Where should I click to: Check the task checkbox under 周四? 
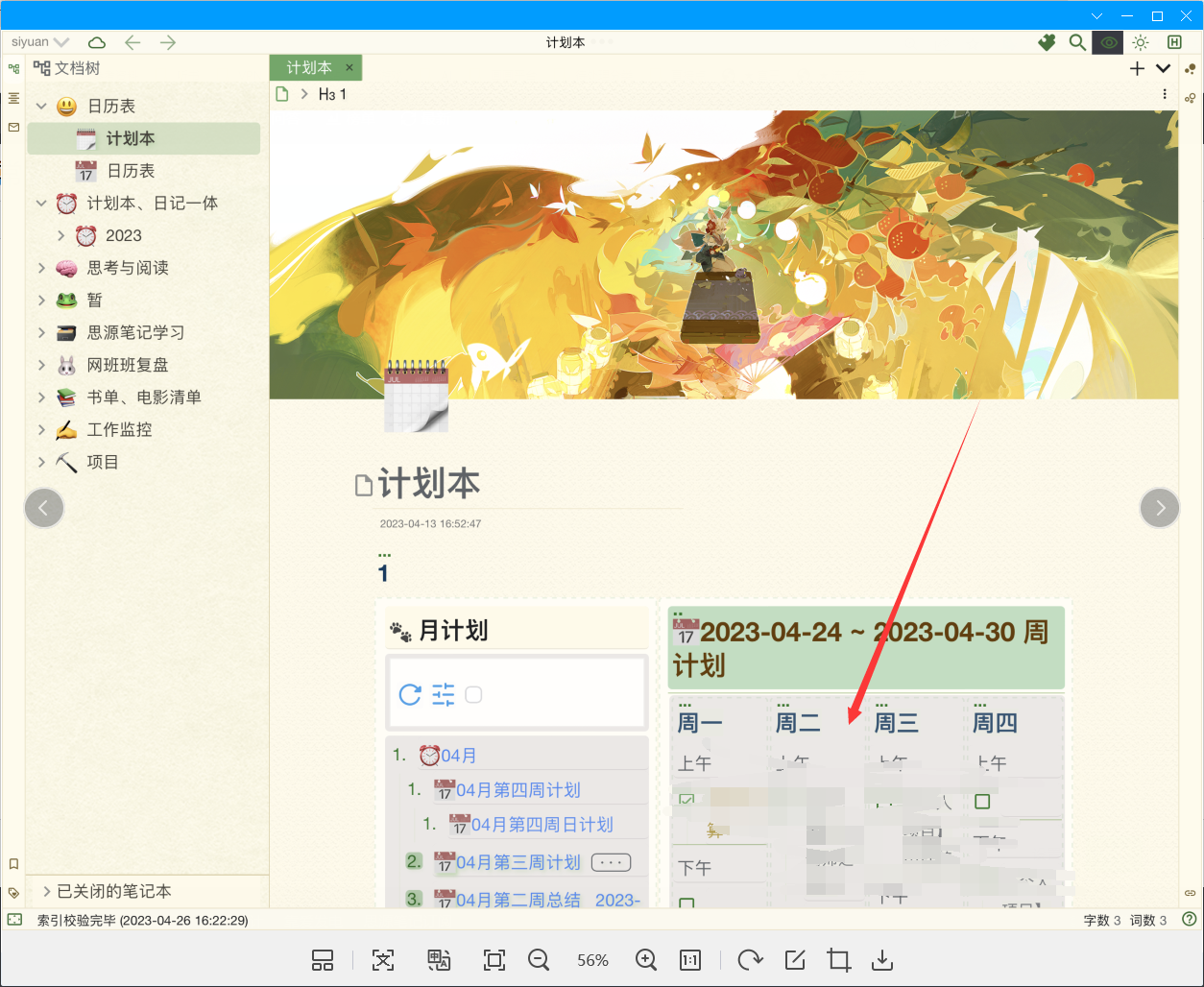tap(982, 801)
